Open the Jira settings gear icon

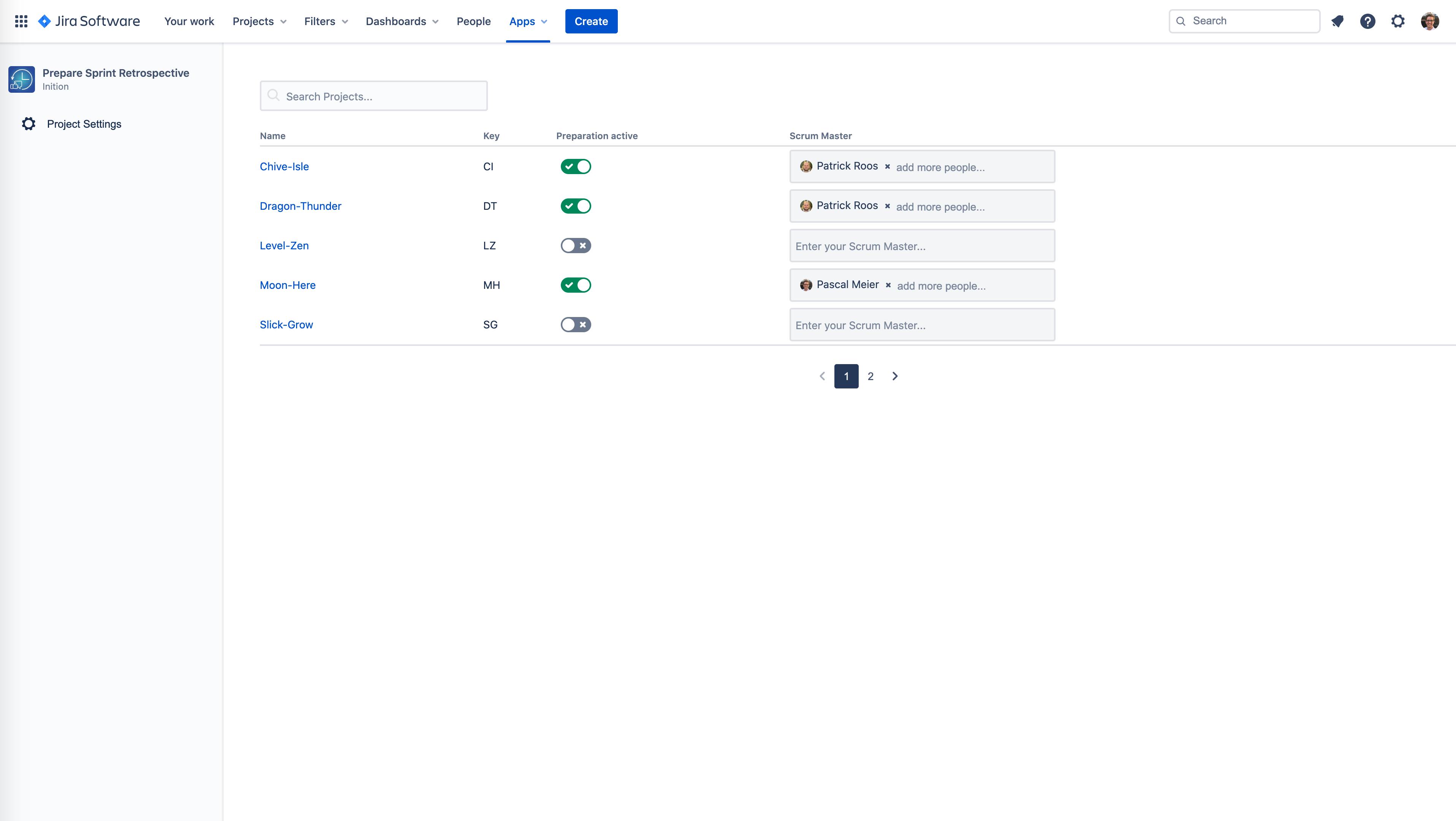1398,21
